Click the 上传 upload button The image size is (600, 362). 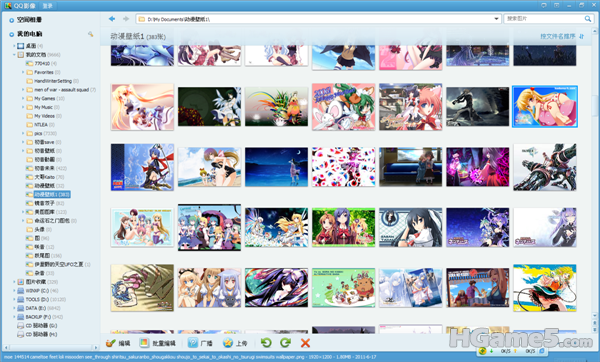click(235, 343)
